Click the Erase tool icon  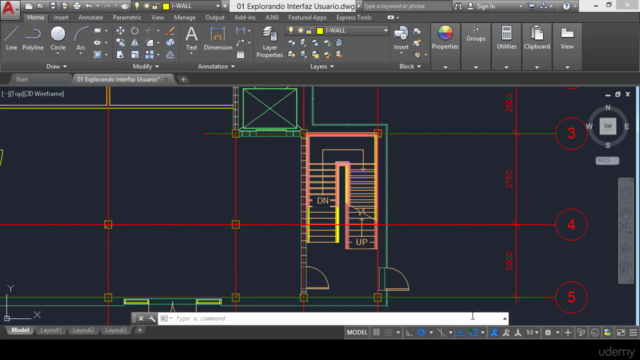point(170,31)
